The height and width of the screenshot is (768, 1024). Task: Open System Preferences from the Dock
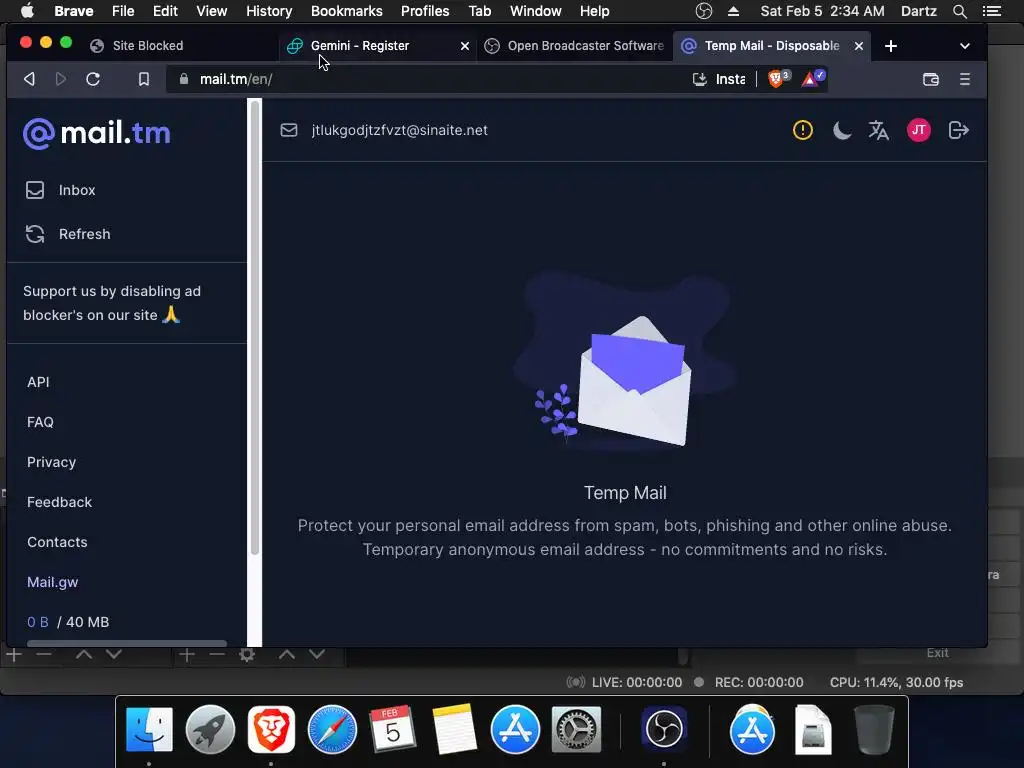point(576,729)
